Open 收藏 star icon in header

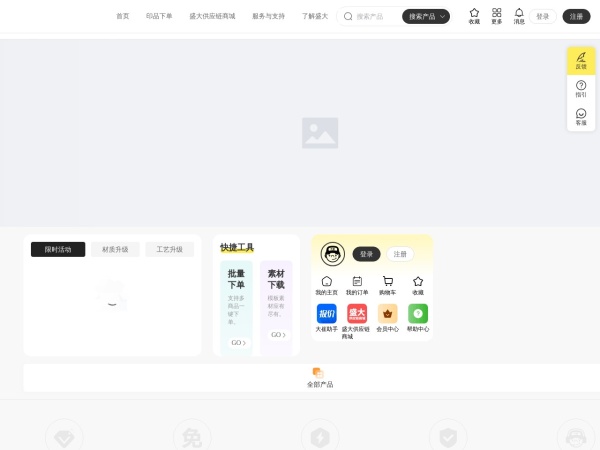tap(474, 16)
